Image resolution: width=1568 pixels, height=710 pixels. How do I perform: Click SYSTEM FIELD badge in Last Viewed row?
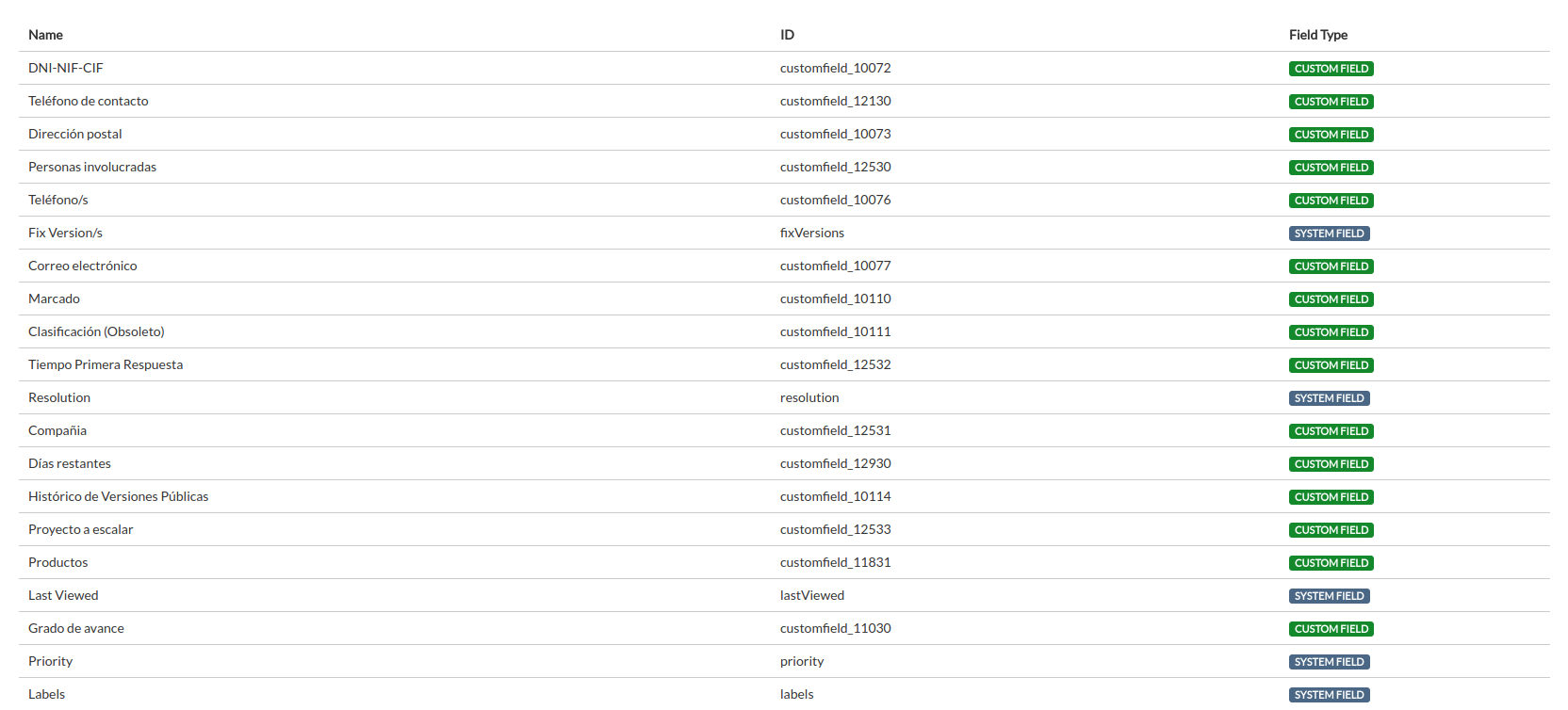tap(1330, 596)
